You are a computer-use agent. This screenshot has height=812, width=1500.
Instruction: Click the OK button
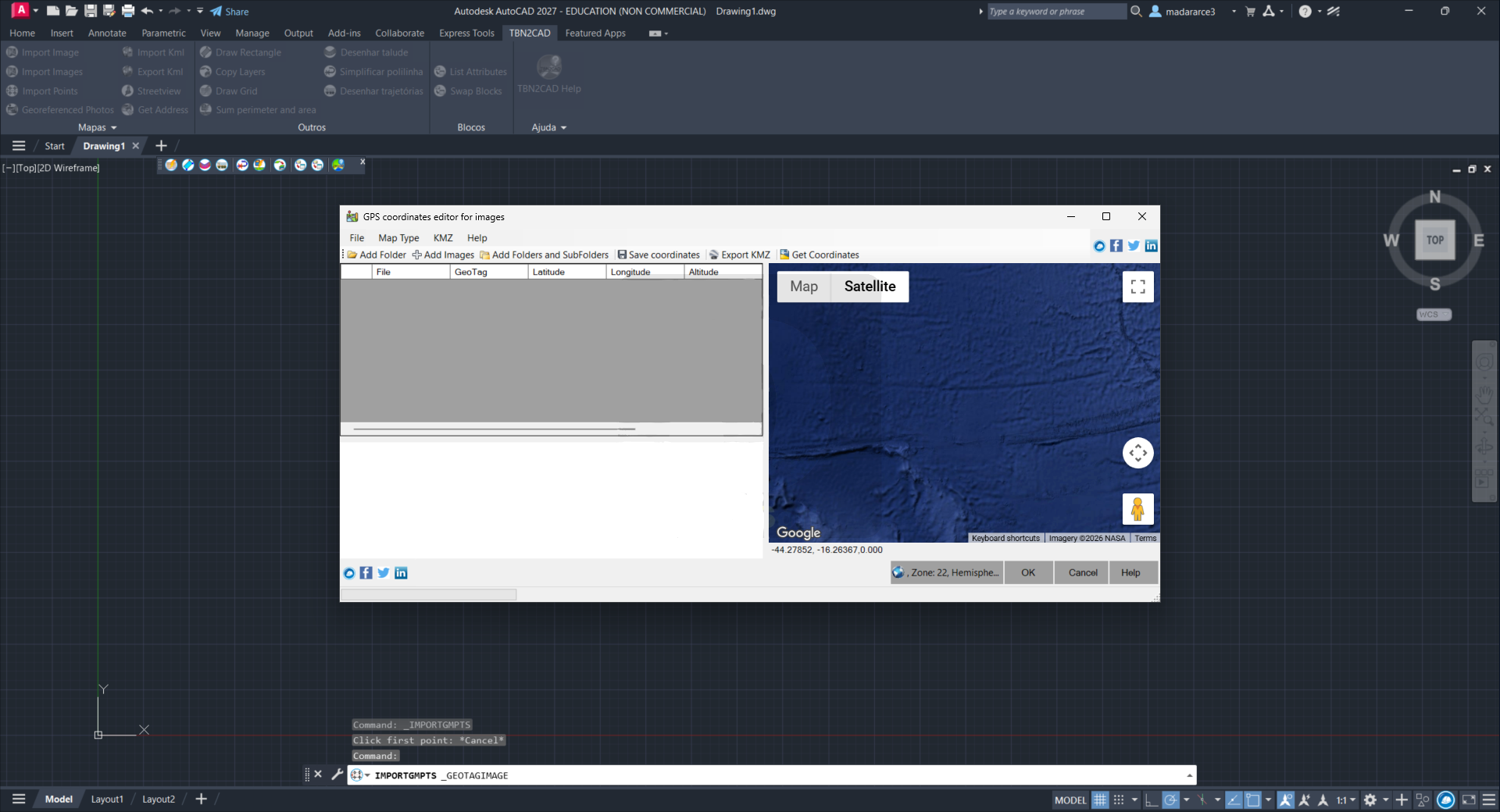pyautogui.click(x=1028, y=572)
